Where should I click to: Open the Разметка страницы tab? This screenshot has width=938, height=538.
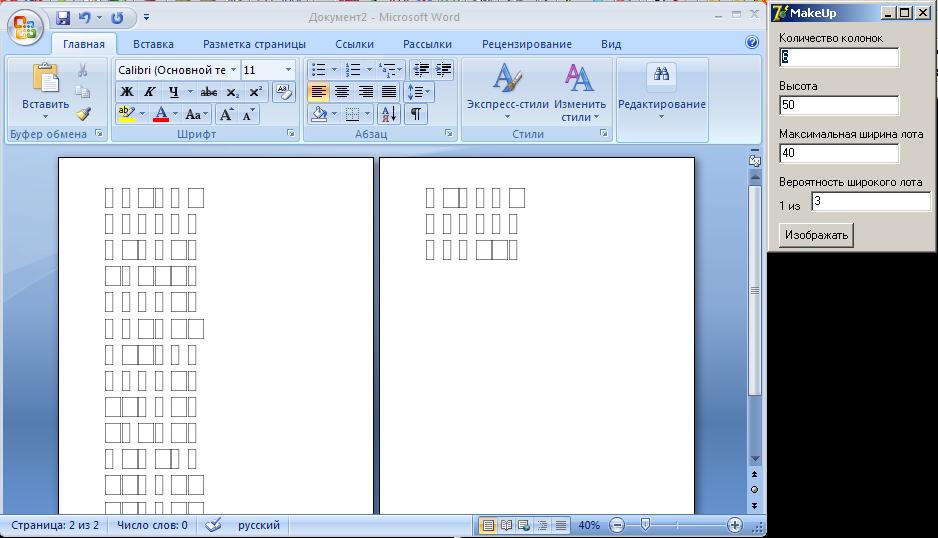click(254, 44)
